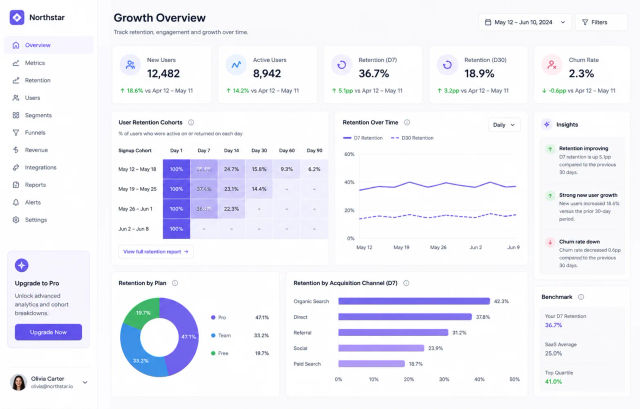Click the 14.4% Day 30 cell
The image size is (640, 409).
[259, 189]
